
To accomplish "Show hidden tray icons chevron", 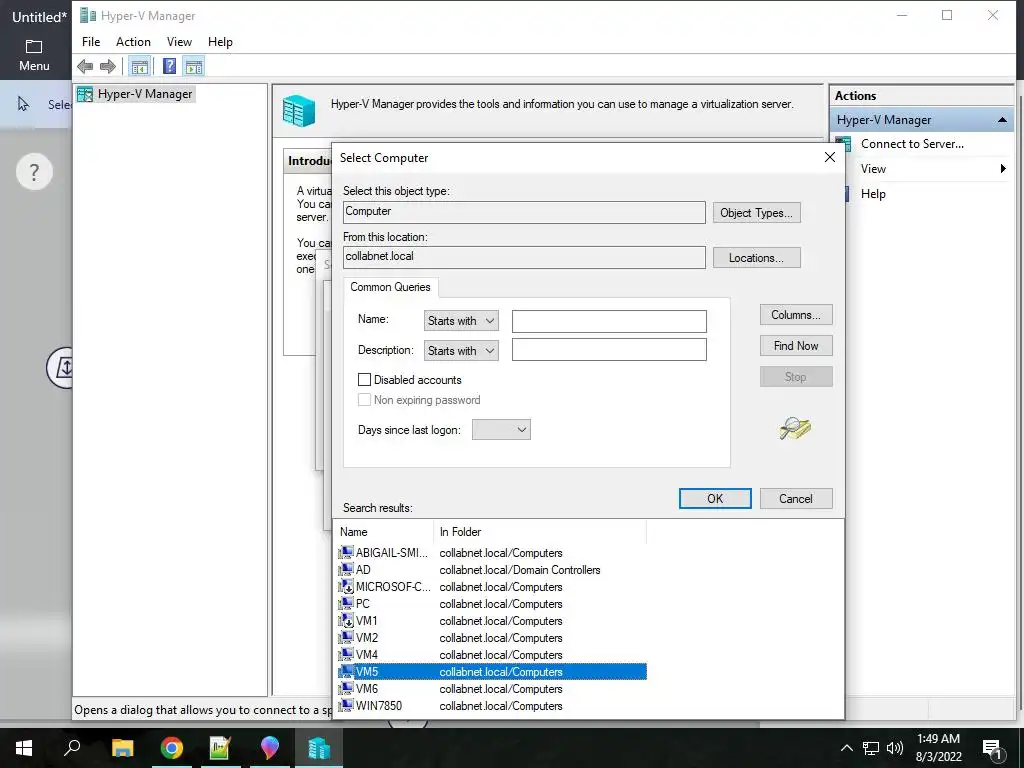I will click(846, 748).
